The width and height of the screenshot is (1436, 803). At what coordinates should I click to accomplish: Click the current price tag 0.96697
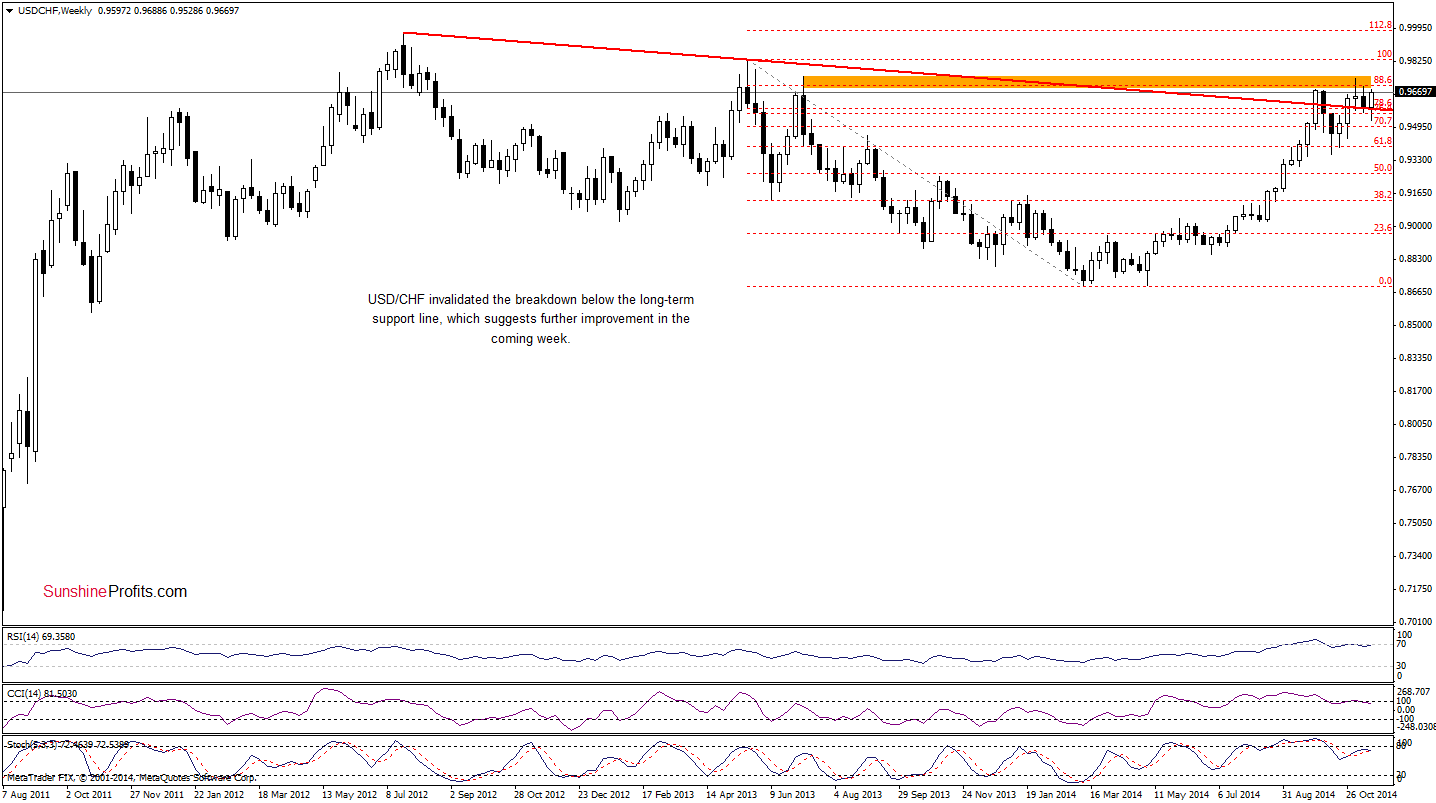point(1415,91)
